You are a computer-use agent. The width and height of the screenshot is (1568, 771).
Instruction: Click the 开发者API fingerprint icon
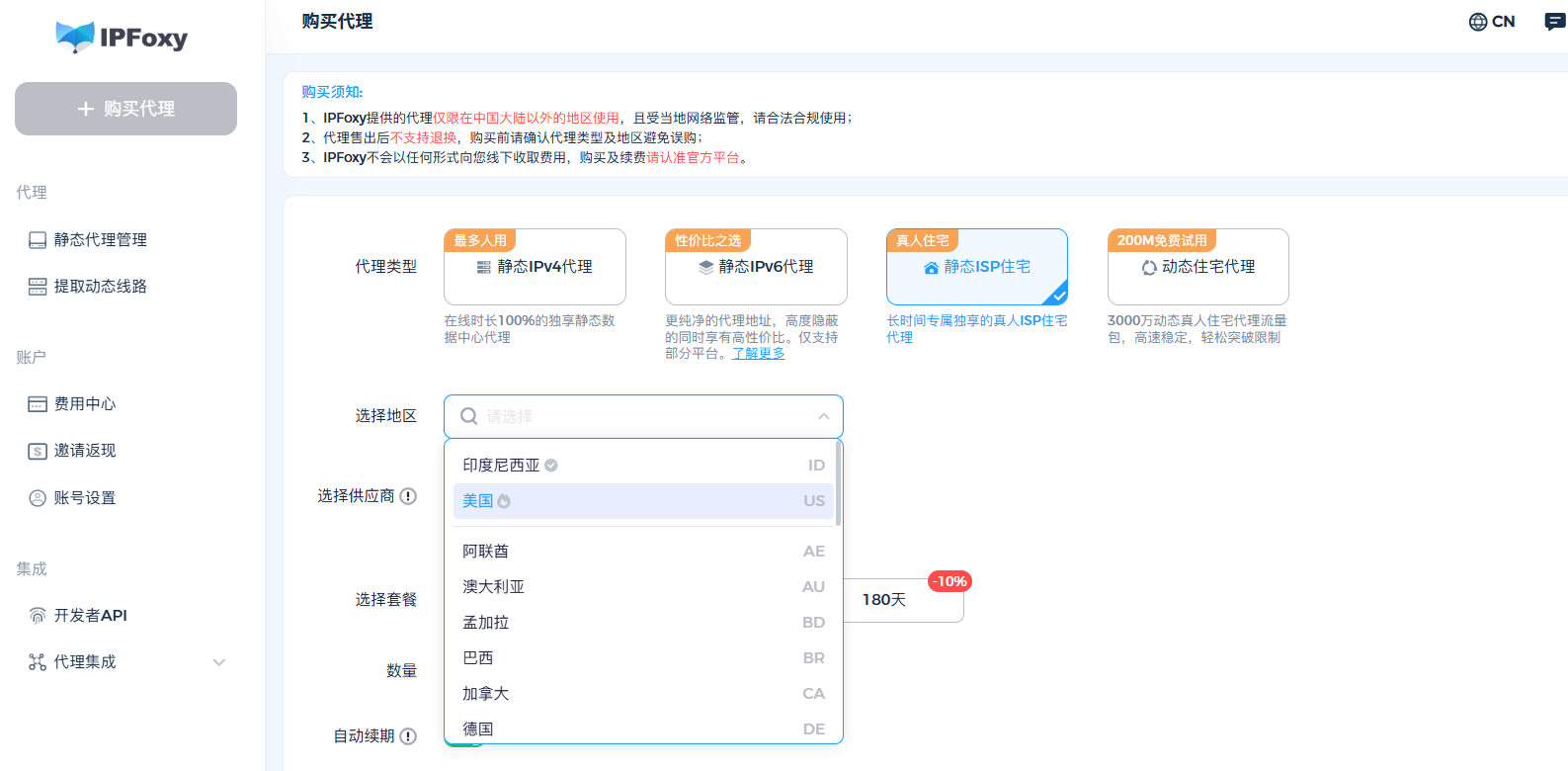click(38, 616)
